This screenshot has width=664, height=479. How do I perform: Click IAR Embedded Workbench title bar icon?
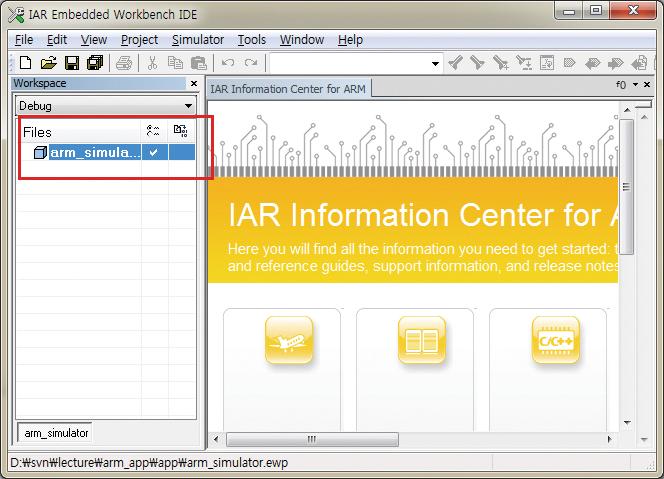point(16,15)
